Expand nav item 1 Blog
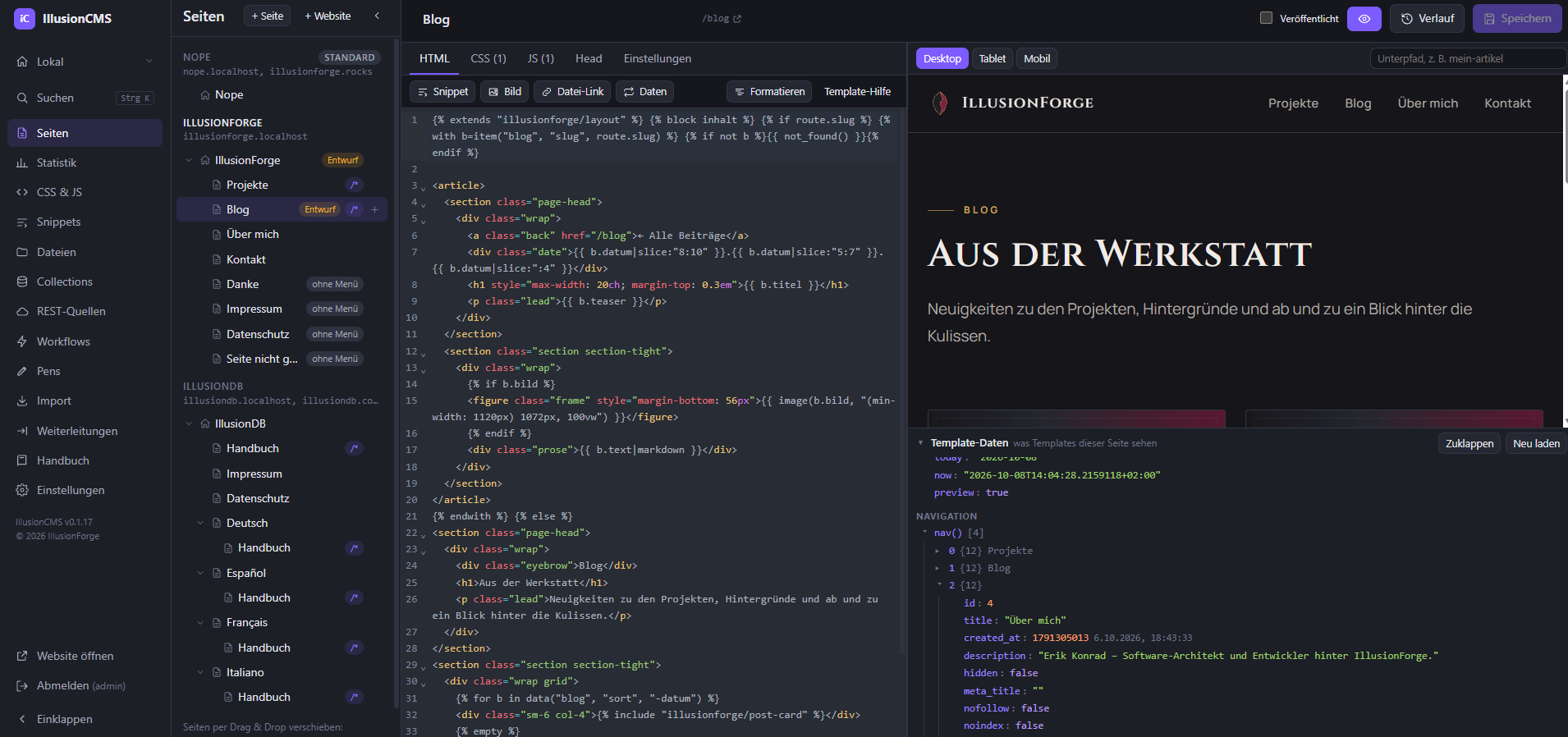1568x737 pixels. [938, 568]
